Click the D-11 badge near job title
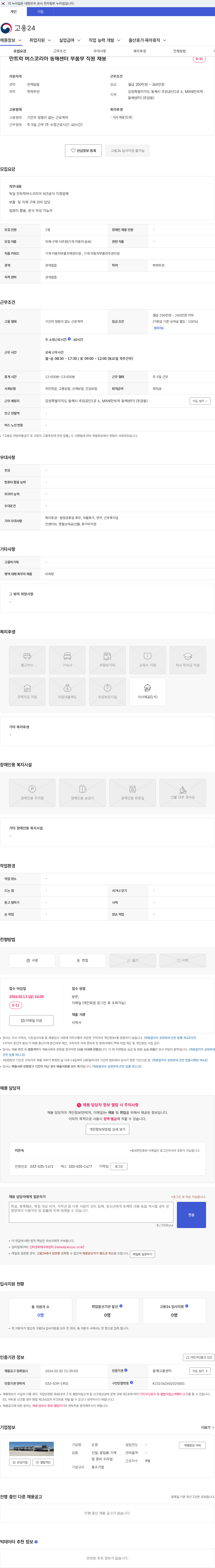Viewport: 215px width, 1568px height. [x=199, y=59]
